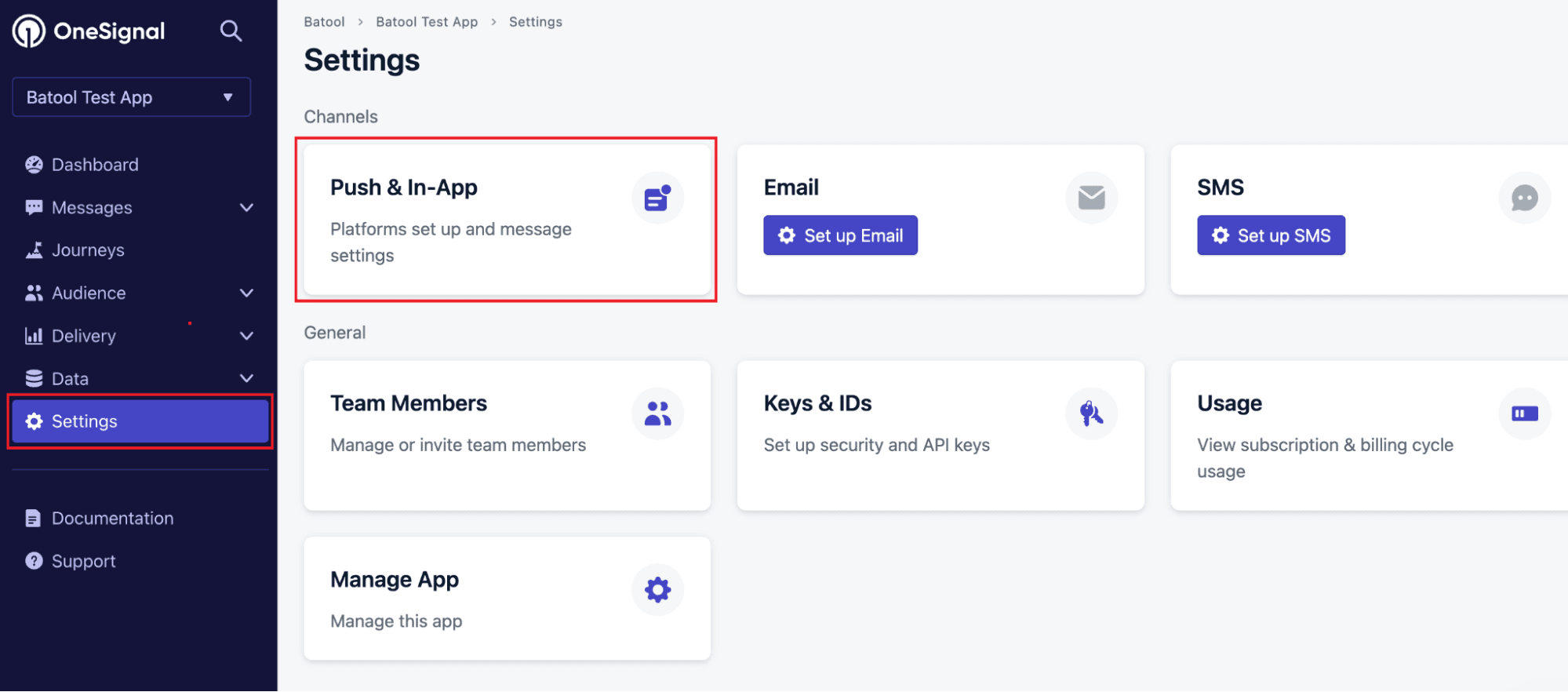Screen dimensions: 1568x692
Task: Click the SMS chat bubble icon
Action: pyautogui.click(x=1523, y=198)
